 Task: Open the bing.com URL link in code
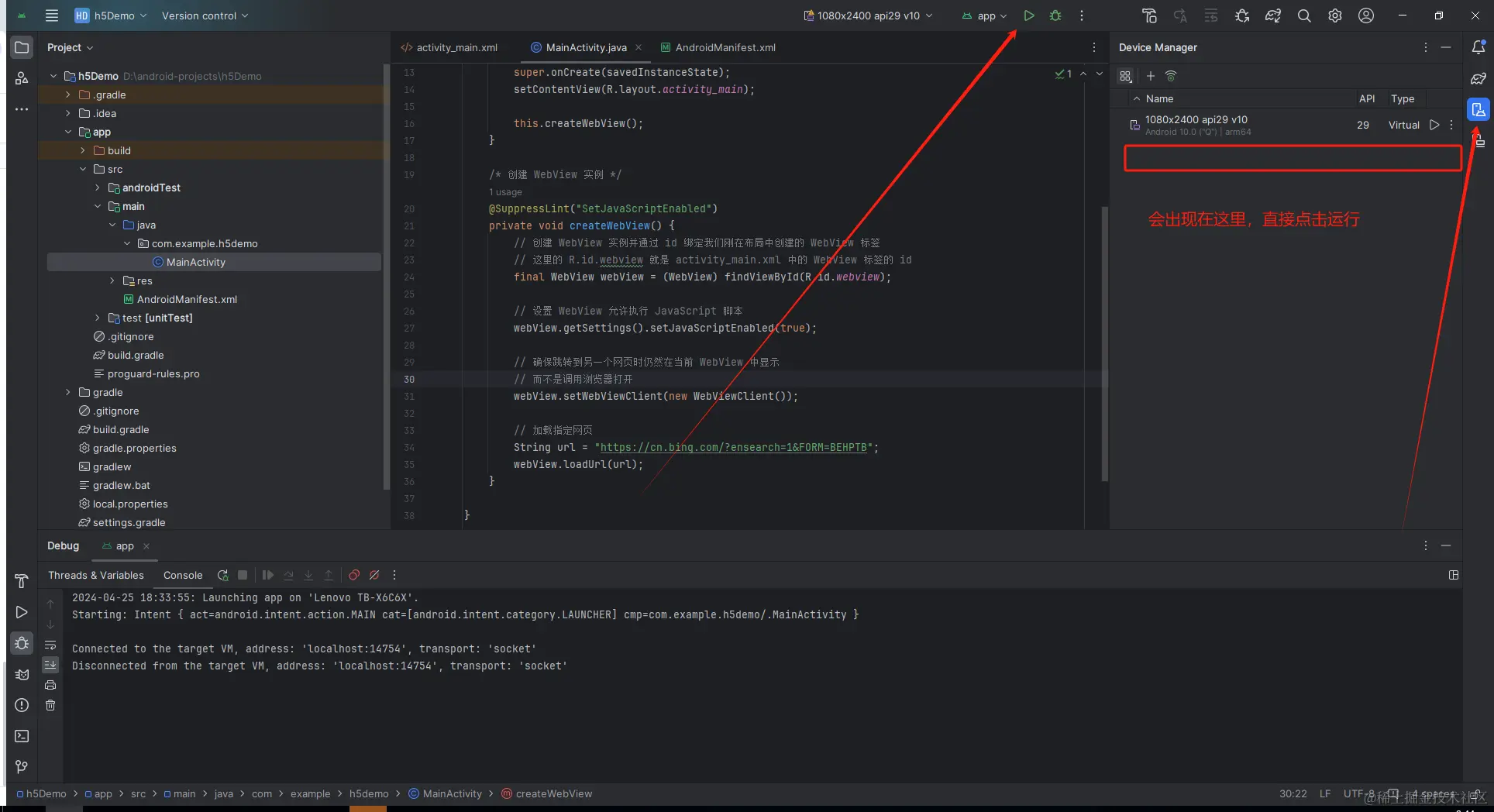(x=734, y=447)
